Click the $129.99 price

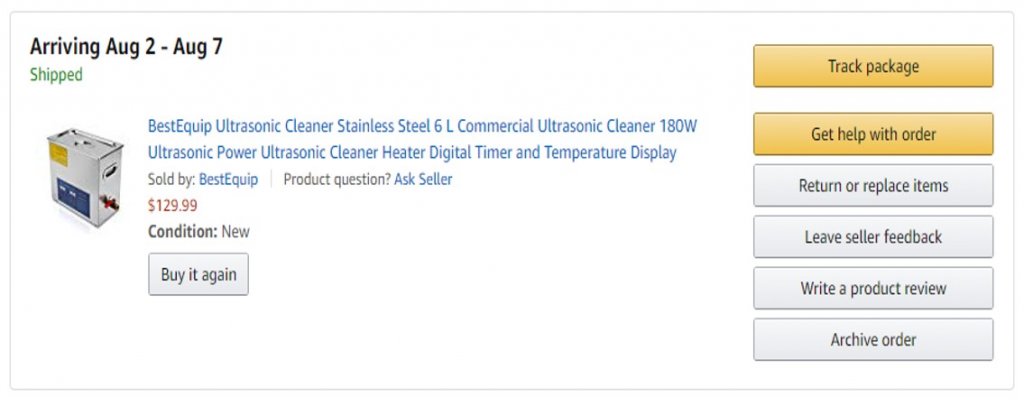coord(173,206)
